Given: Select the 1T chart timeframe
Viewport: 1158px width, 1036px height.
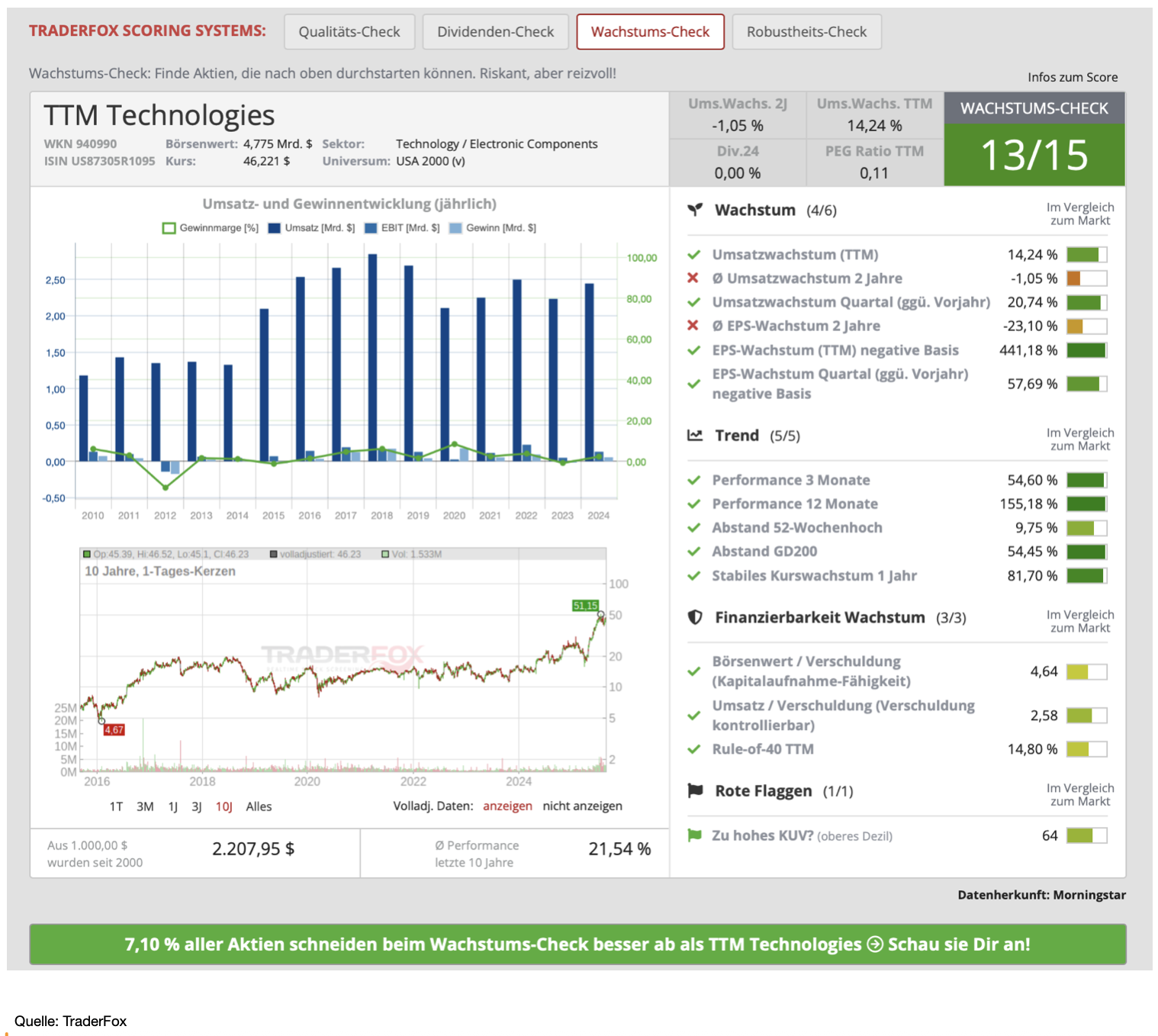Looking at the screenshot, I should coord(116,806).
